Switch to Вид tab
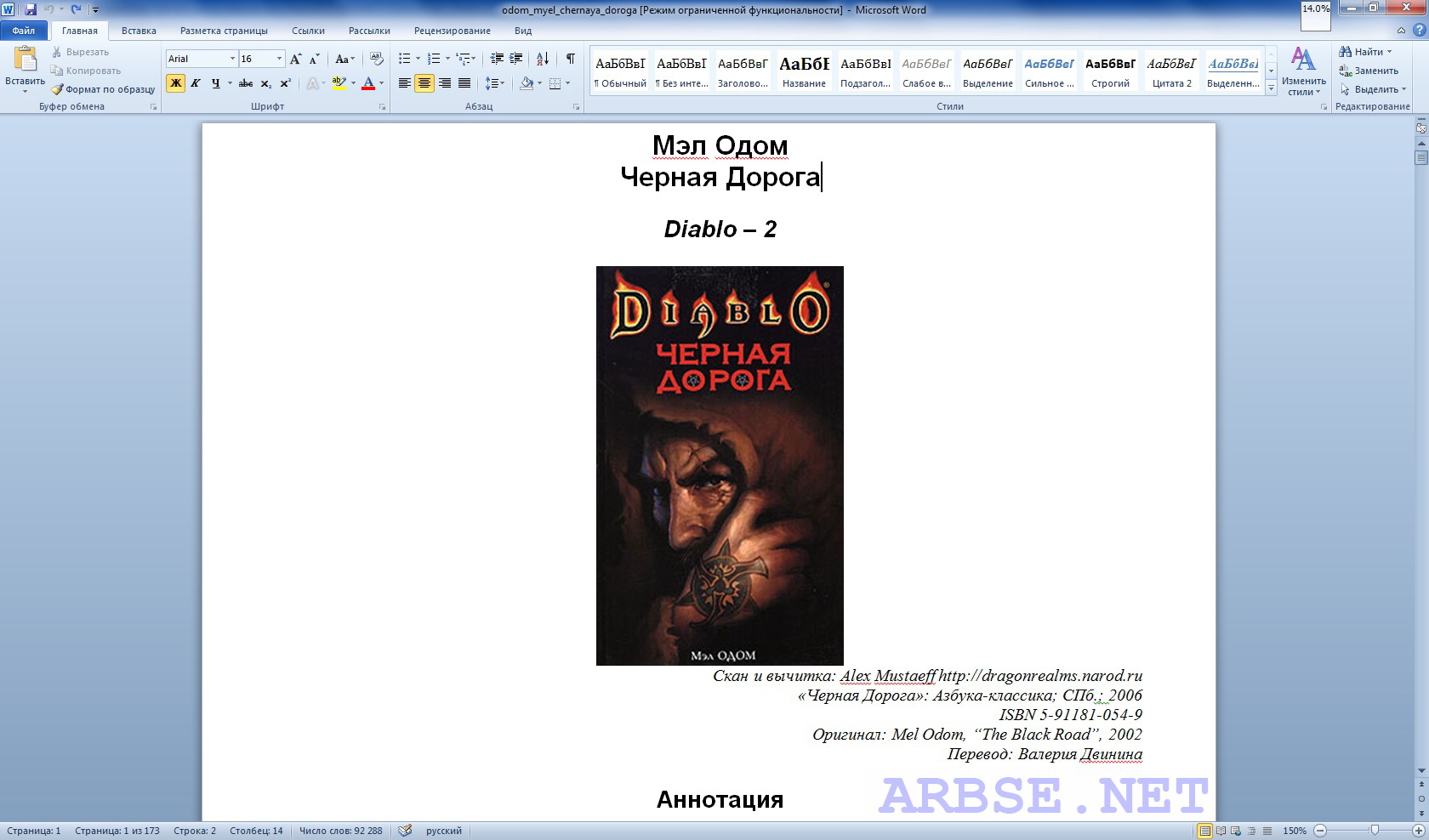The image size is (1429, 840). 523,31
